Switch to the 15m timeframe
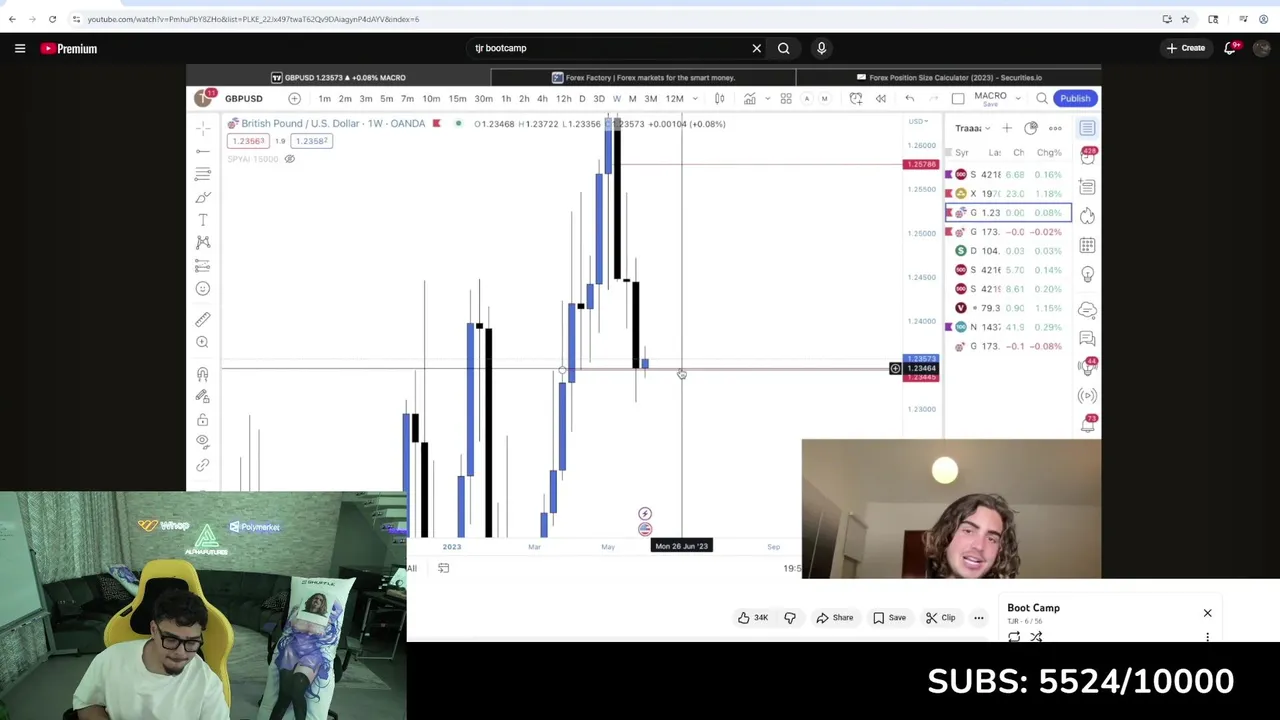This screenshot has height=720, width=1280. [457, 98]
